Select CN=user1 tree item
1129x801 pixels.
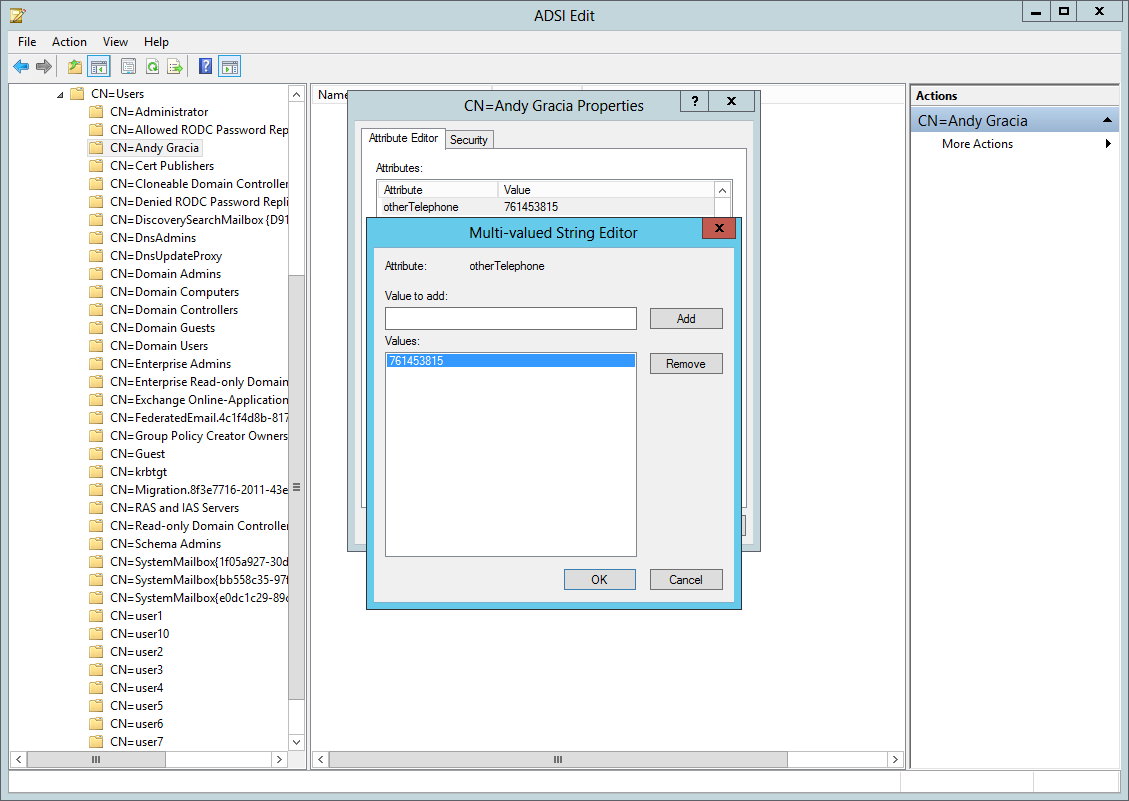(136, 616)
